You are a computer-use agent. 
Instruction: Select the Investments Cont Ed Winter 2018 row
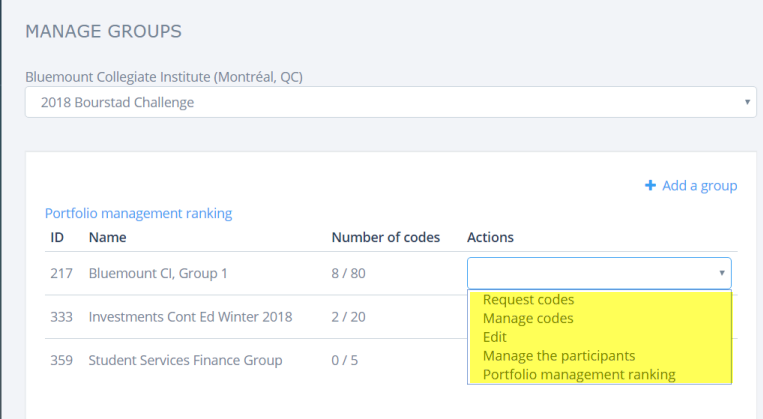(190, 317)
